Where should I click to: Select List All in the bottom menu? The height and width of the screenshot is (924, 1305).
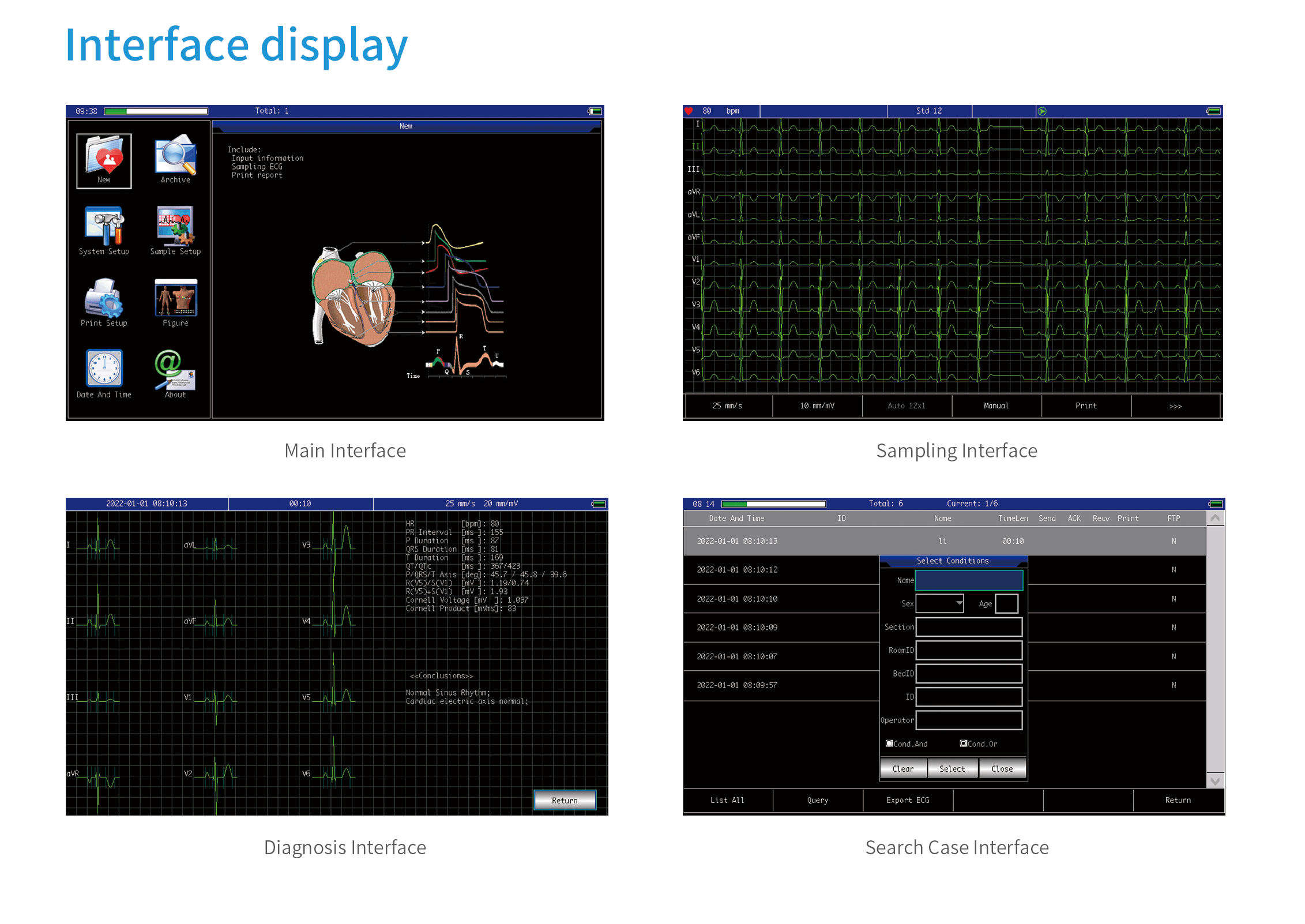pos(727,800)
